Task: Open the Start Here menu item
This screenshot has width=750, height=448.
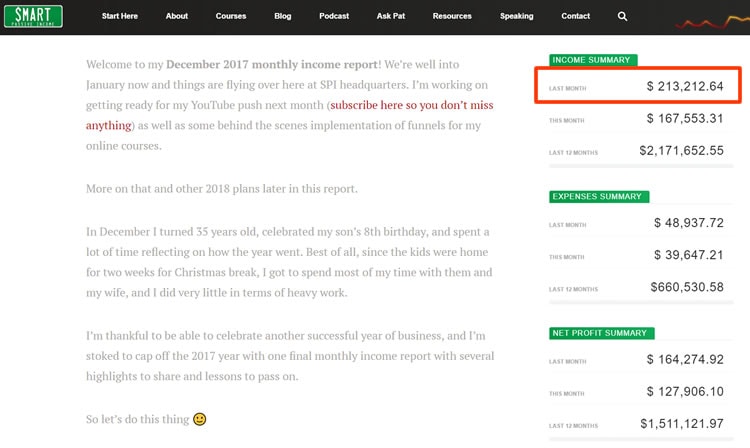Action: (120, 16)
